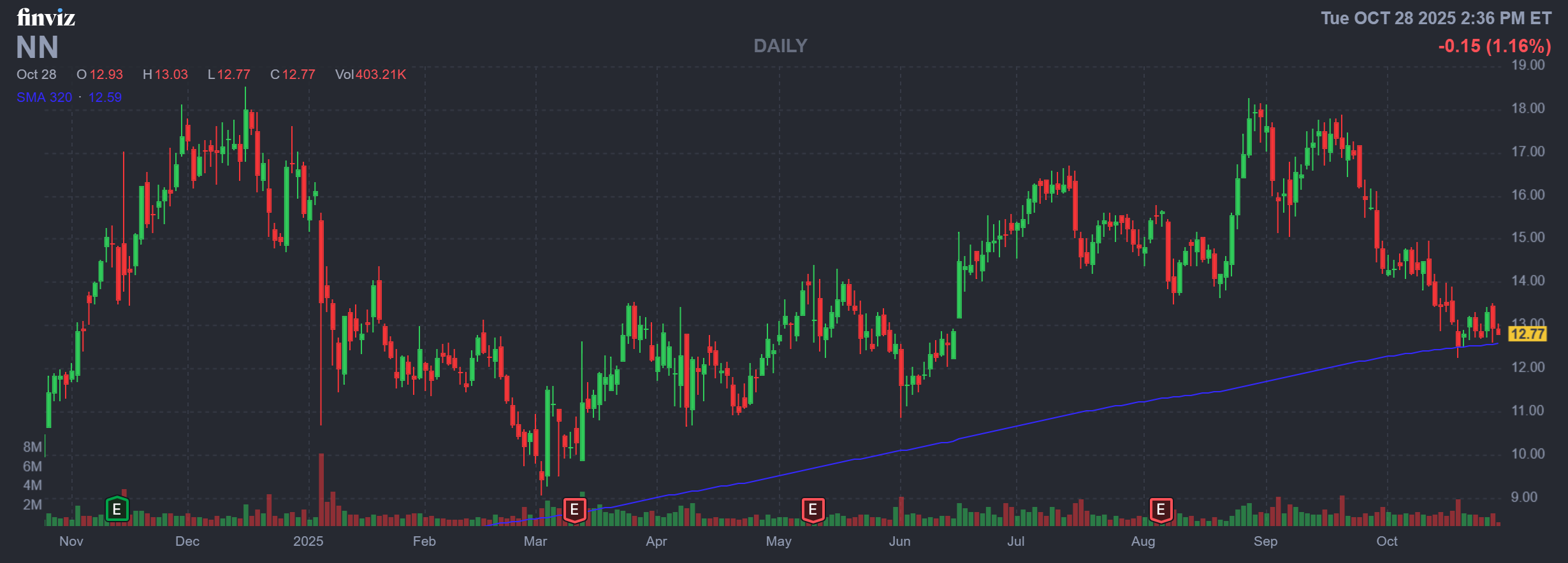This screenshot has width=1568, height=563.
Task: Click the red earnings E marker near August
Action: (1161, 510)
